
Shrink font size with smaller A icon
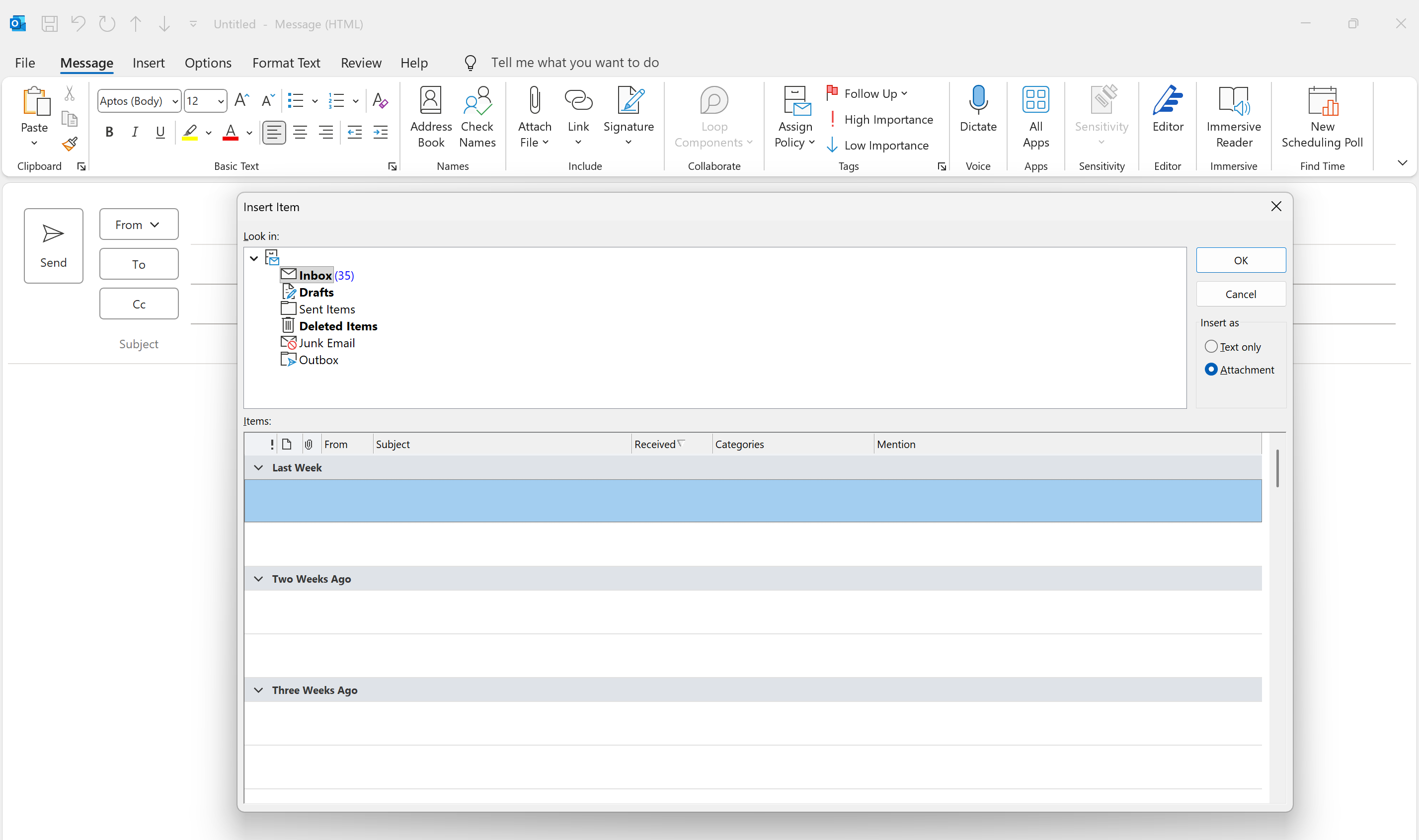pos(268,101)
